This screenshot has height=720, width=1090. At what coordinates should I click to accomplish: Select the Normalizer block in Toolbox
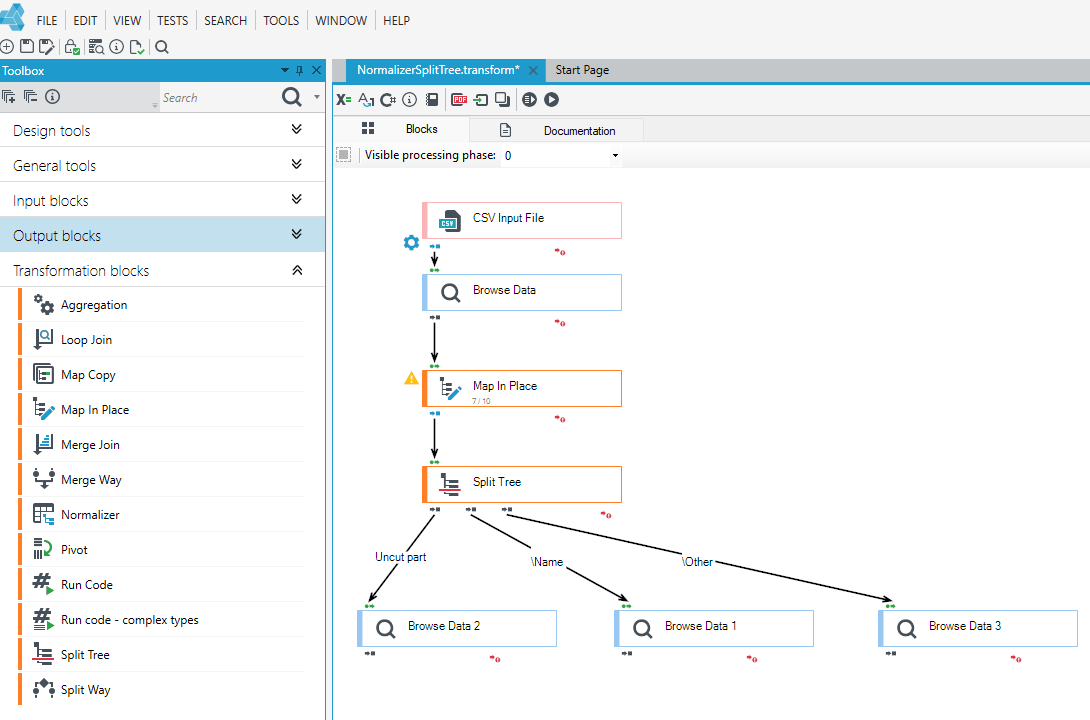click(x=162, y=514)
